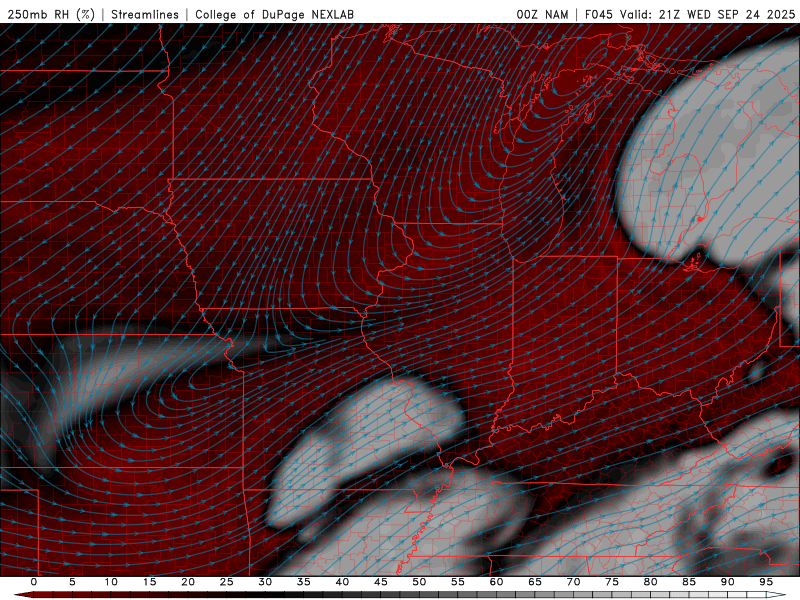The width and height of the screenshot is (800, 600).
Task: Click the "80" colorbar tick label
Action: [x=651, y=582]
